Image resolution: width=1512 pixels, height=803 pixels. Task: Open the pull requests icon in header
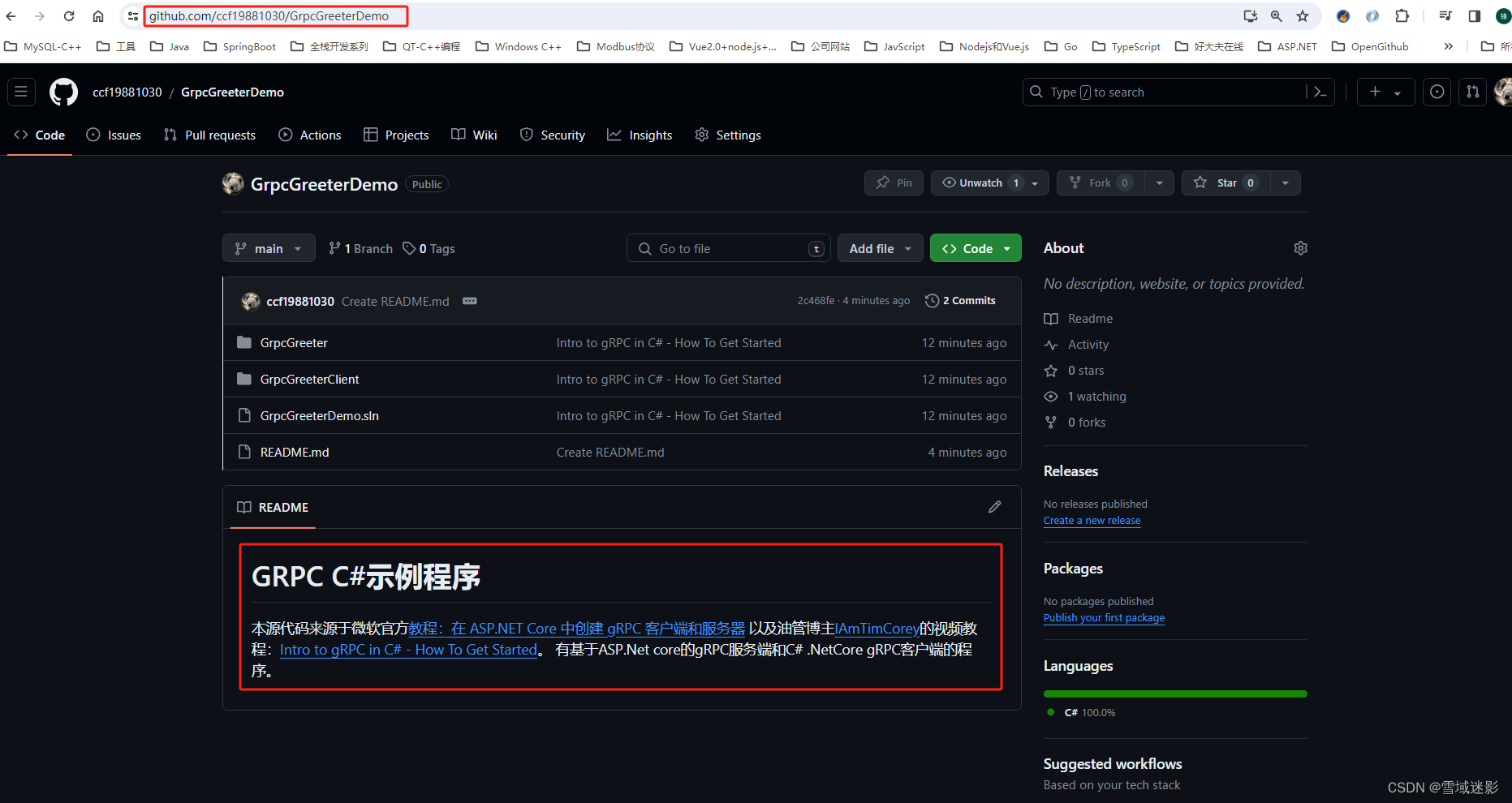tap(1472, 92)
